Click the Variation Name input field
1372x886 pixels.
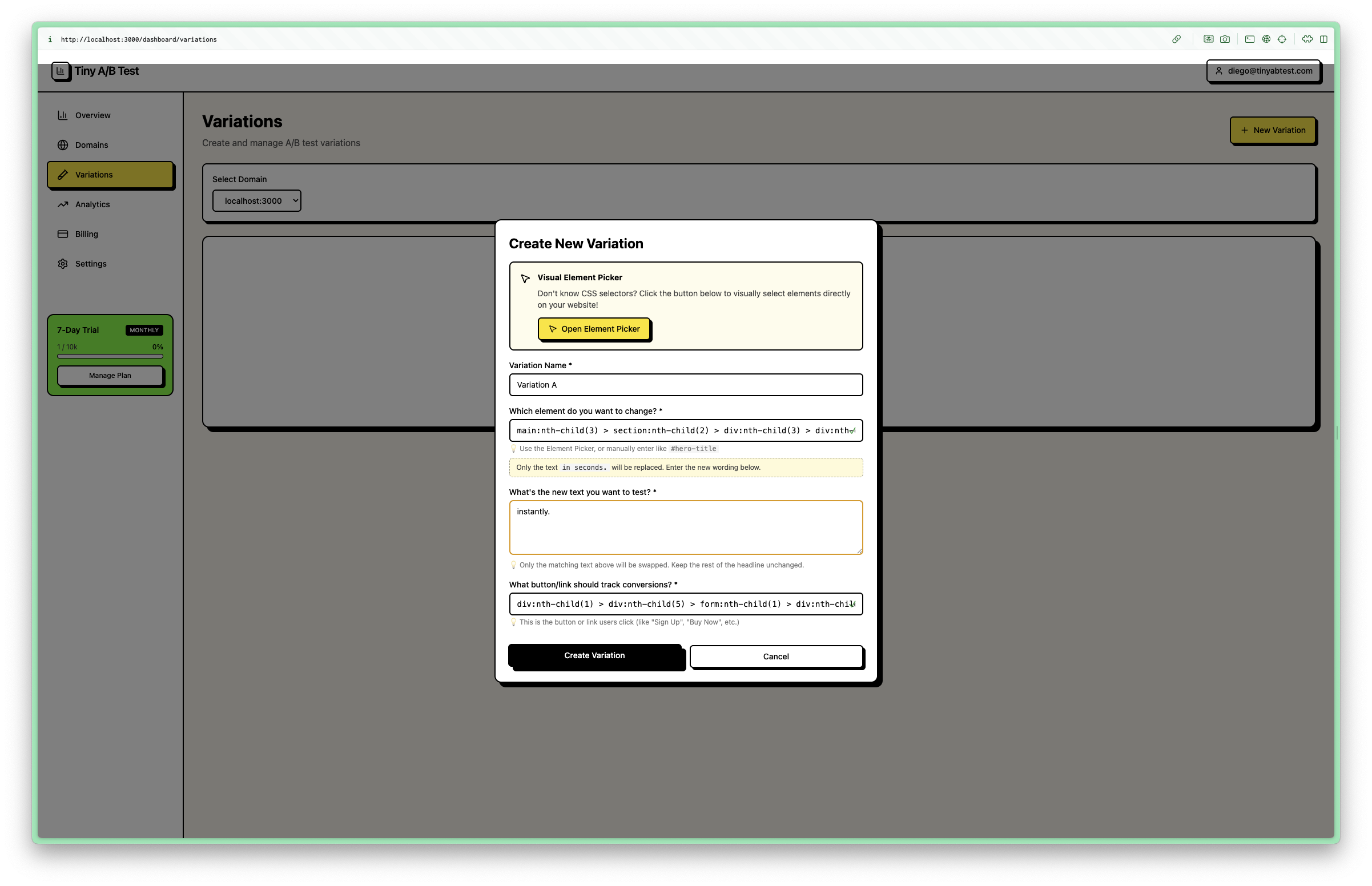pyautogui.click(x=685, y=385)
